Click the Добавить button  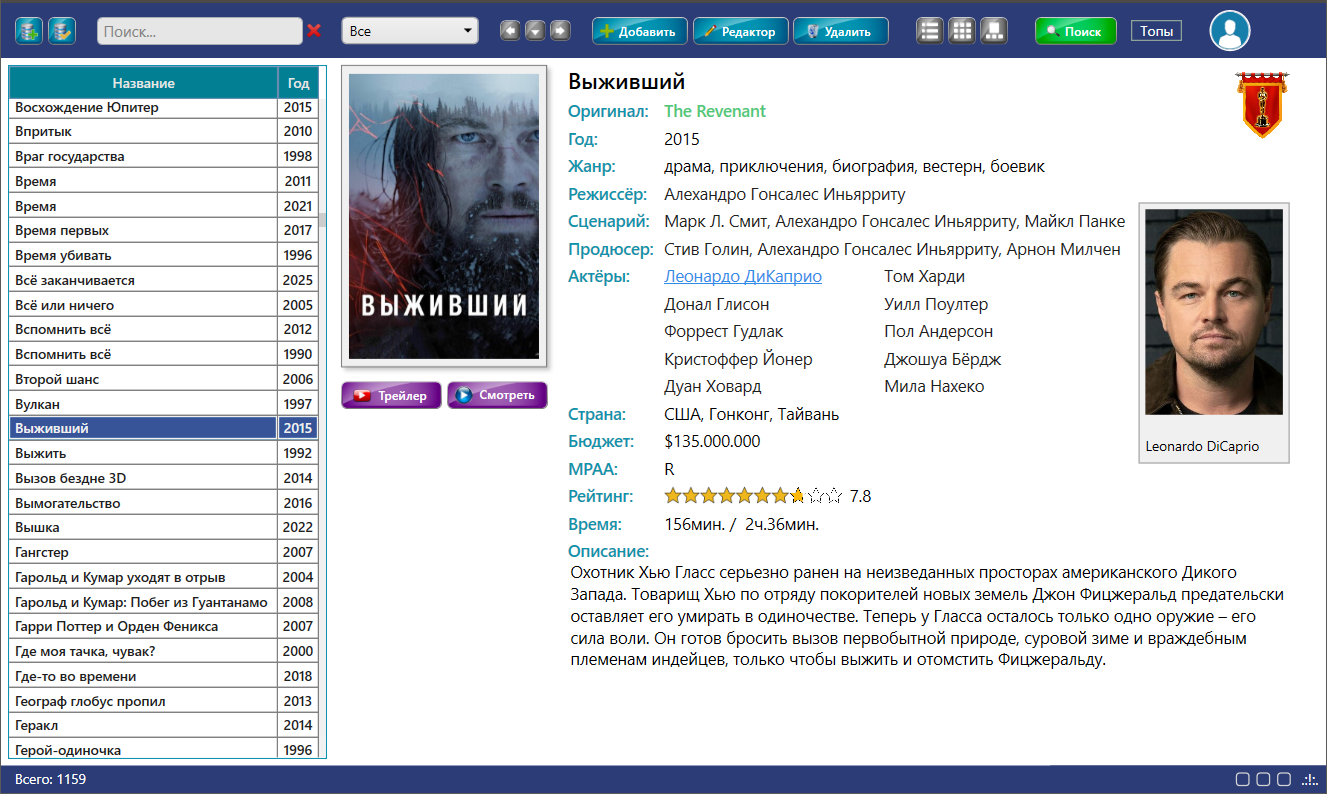coord(640,31)
